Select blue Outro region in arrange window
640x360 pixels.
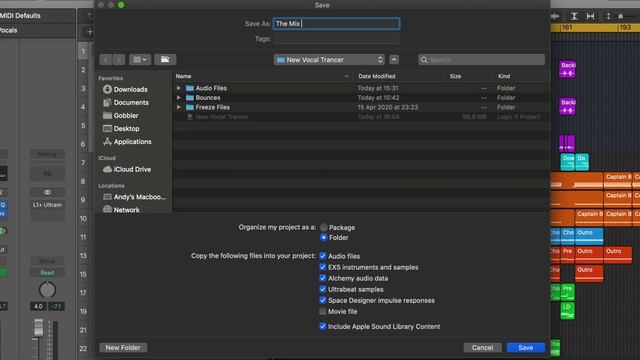click(x=589, y=236)
